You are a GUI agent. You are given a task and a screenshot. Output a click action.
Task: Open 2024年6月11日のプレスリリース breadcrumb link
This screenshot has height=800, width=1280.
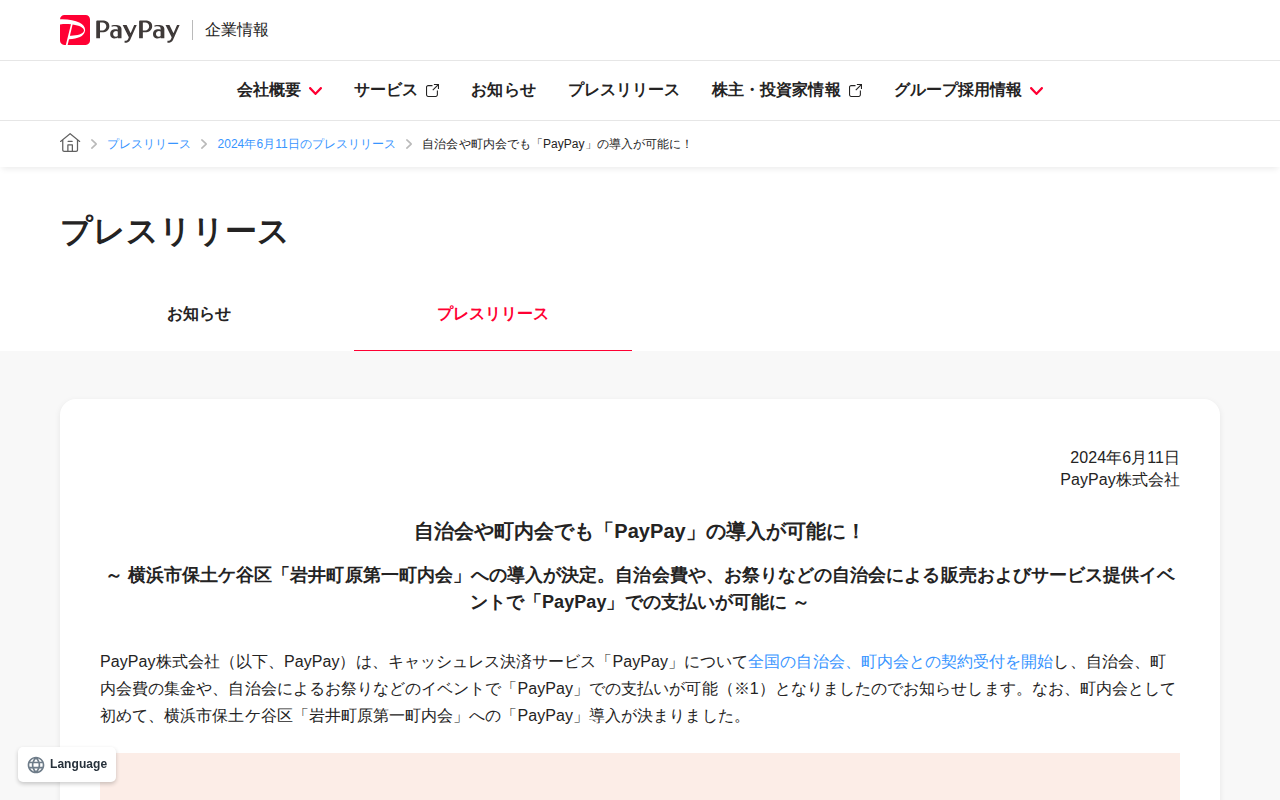[307, 144]
